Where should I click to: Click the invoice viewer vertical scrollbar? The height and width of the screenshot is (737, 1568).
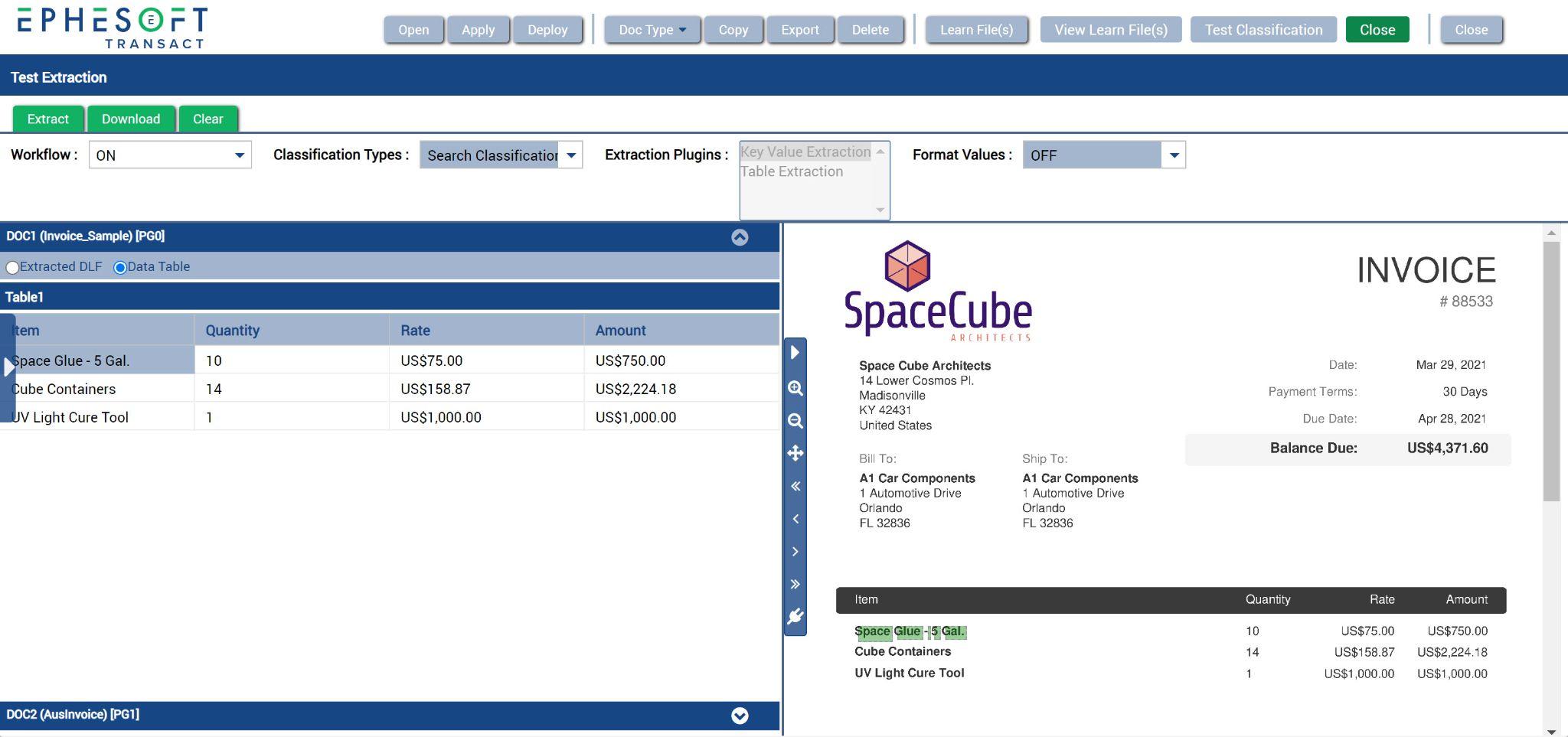point(1551,371)
